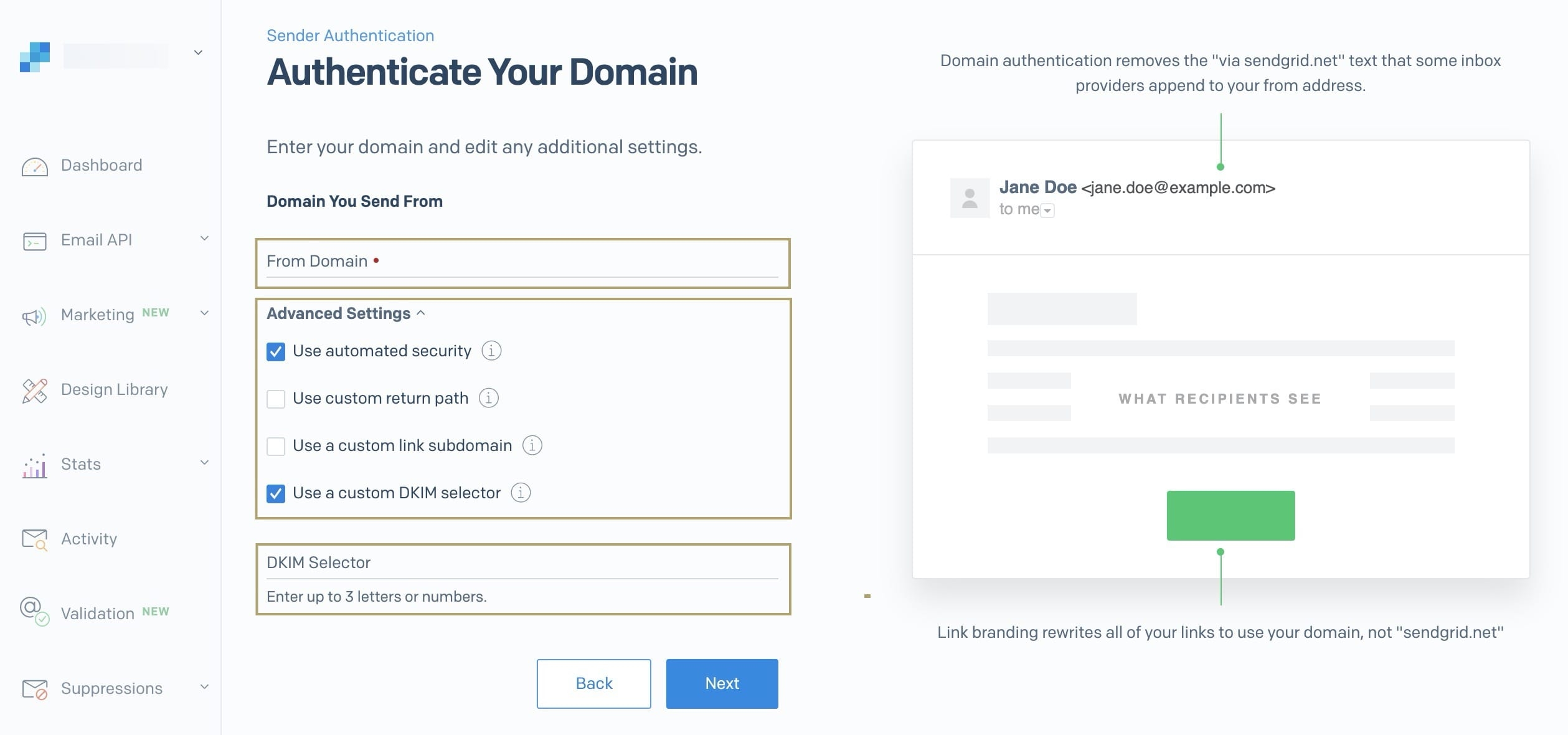
Task: Click the Next button
Action: pyautogui.click(x=722, y=684)
